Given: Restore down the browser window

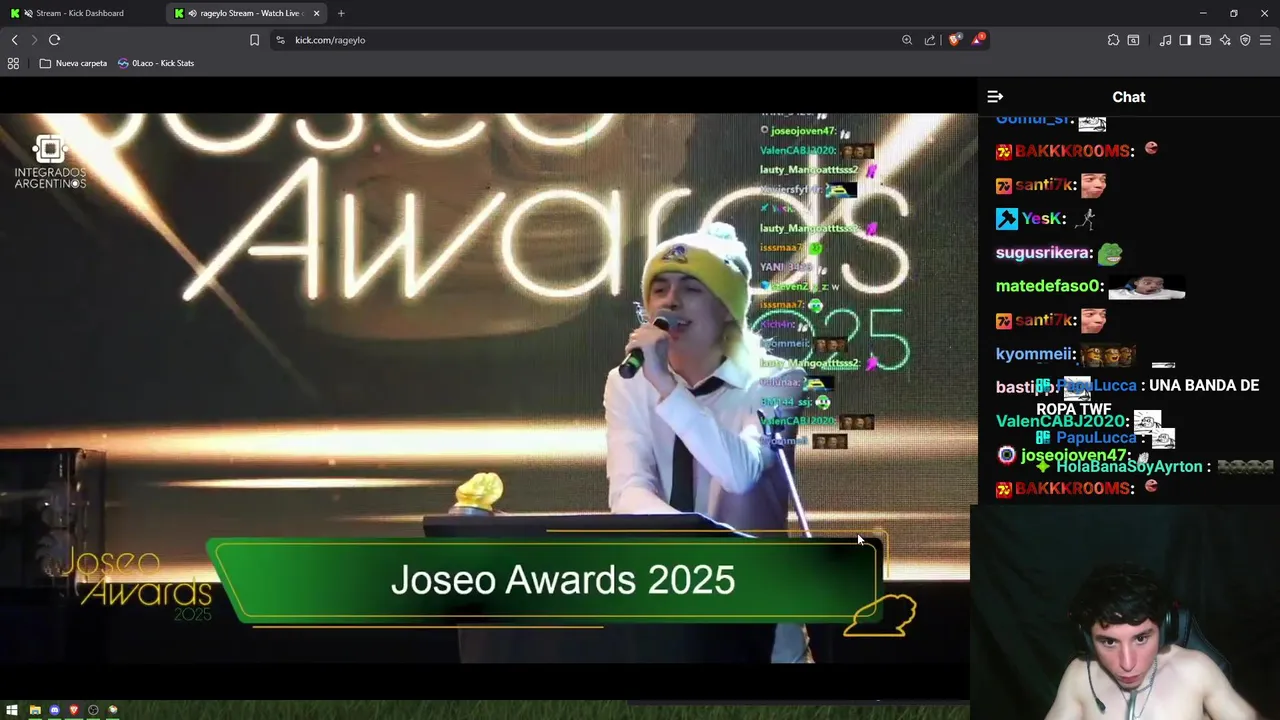Looking at the screenshot, I should [x=1234, y=13].
